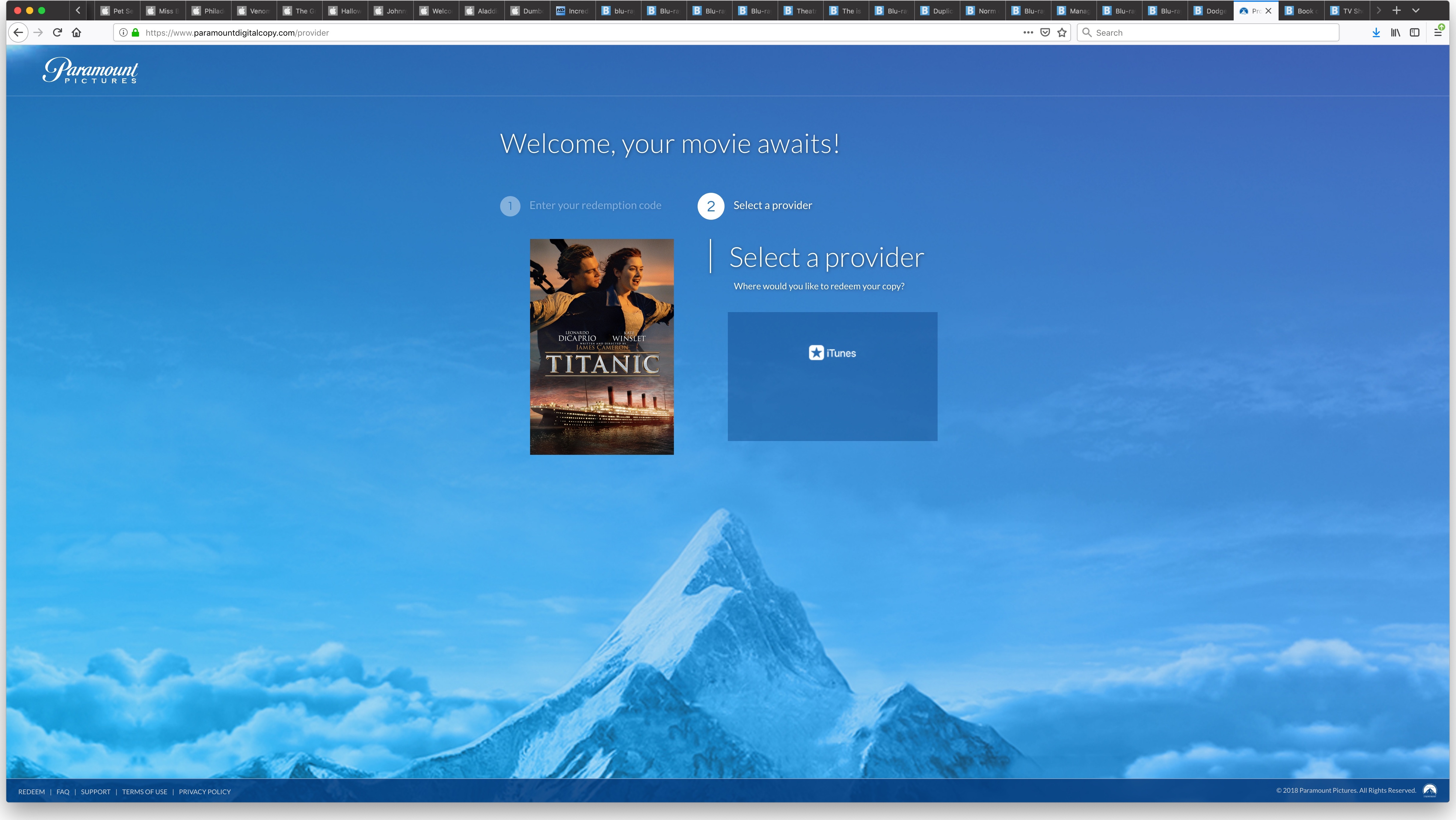Image resolution: width=1456 pixels, height=820 pixels.
Task: Open the SUPPORT footer link
Action: [96, 792]
